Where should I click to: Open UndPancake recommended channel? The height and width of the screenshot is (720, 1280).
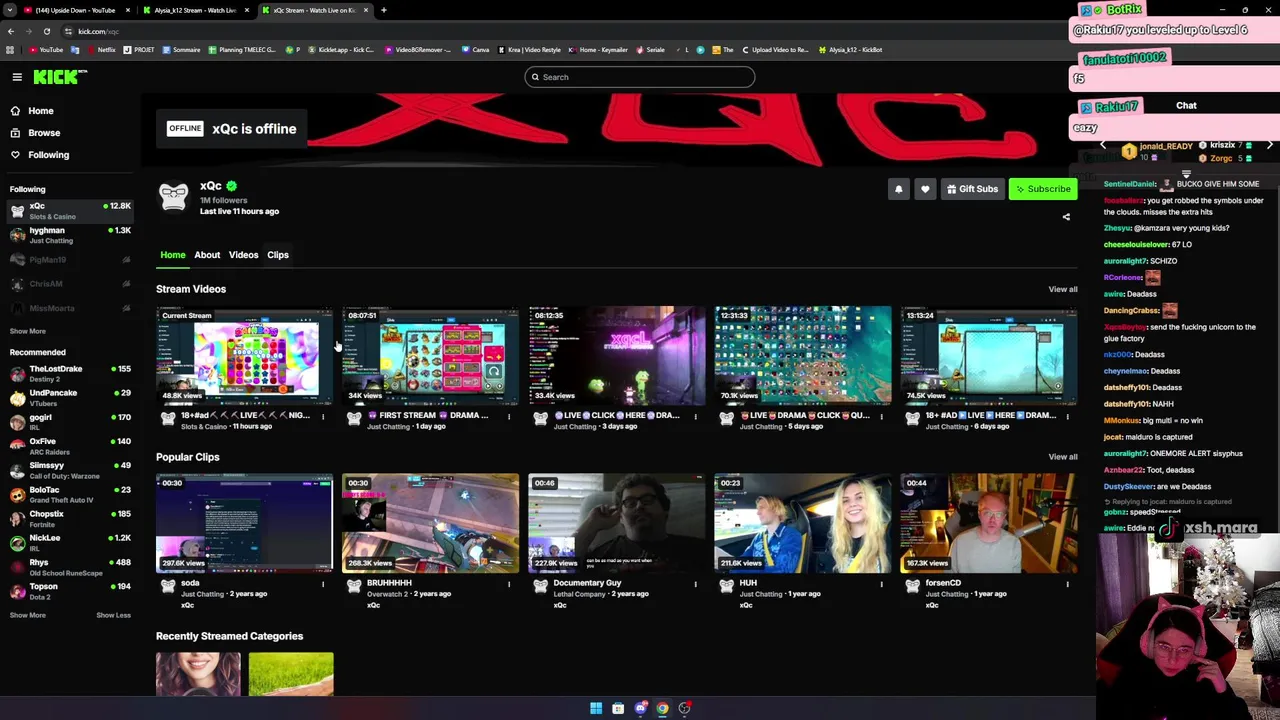coord(70,397)
